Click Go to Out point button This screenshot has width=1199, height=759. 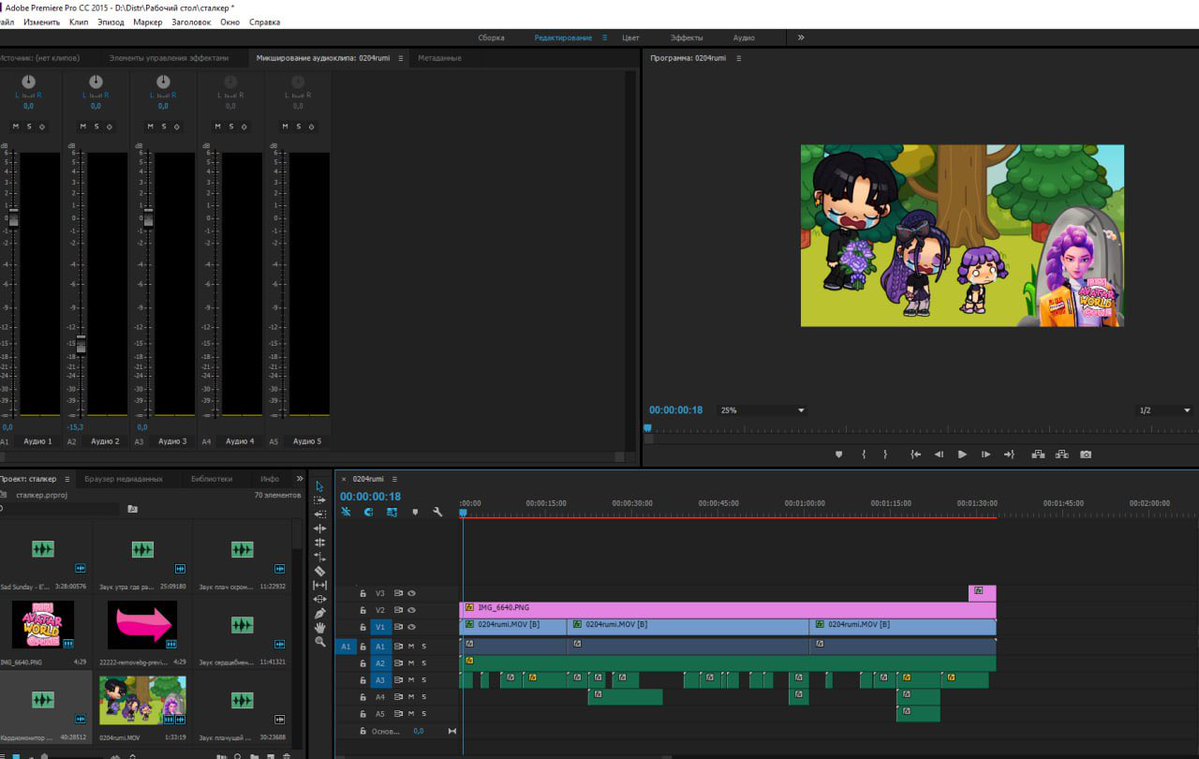click(1009, 454)
